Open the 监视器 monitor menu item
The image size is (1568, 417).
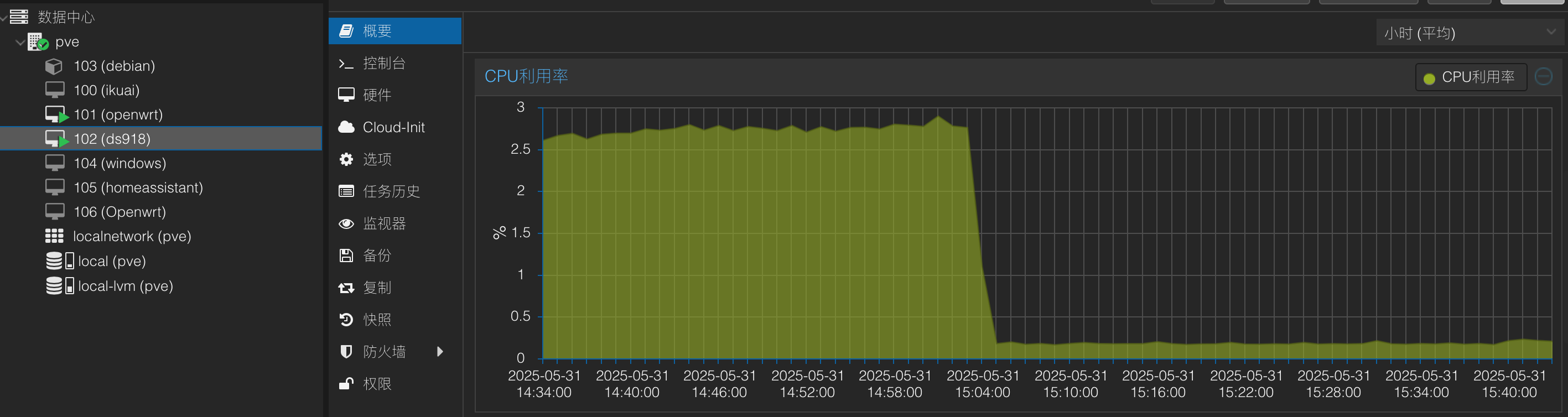click(x=395, y=223)
